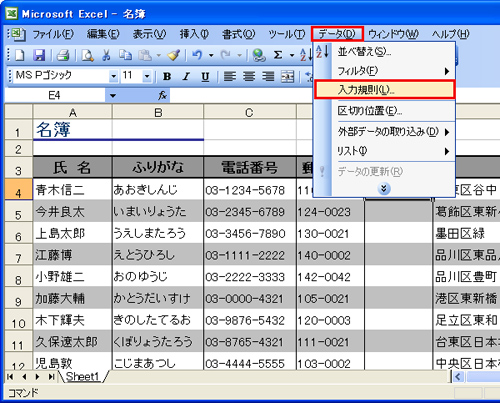
Task: Toggle Bold formatting
Action: point(167,76)
